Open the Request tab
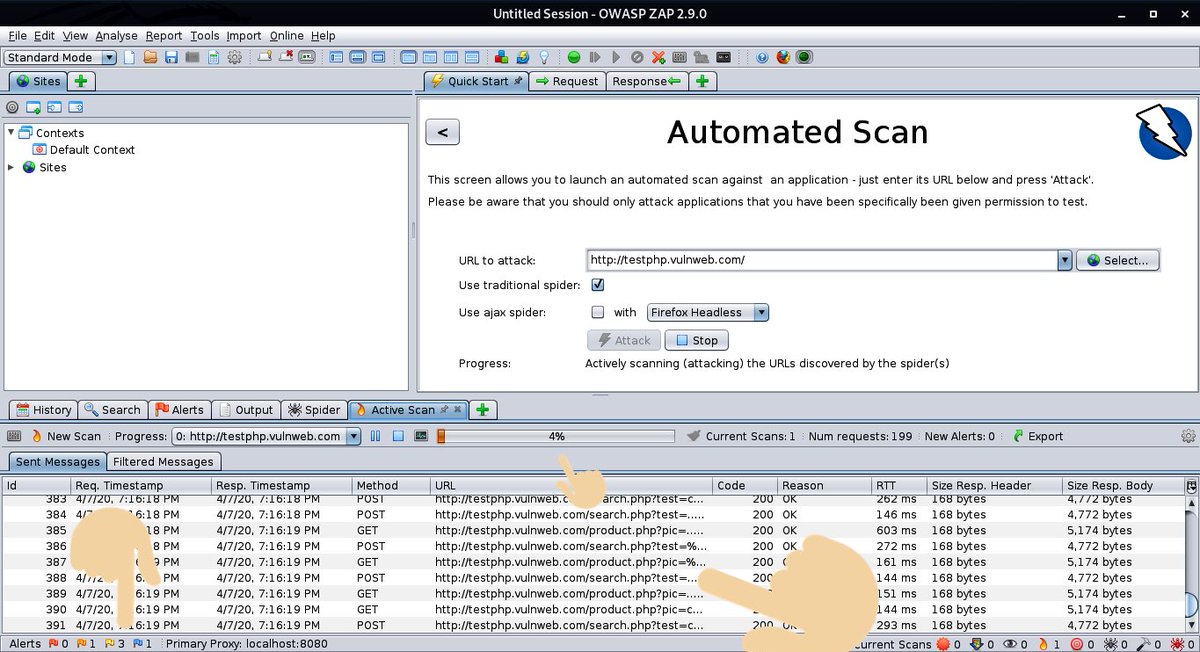The width and height of the screenshot is (1200, 652). [566, 81]
